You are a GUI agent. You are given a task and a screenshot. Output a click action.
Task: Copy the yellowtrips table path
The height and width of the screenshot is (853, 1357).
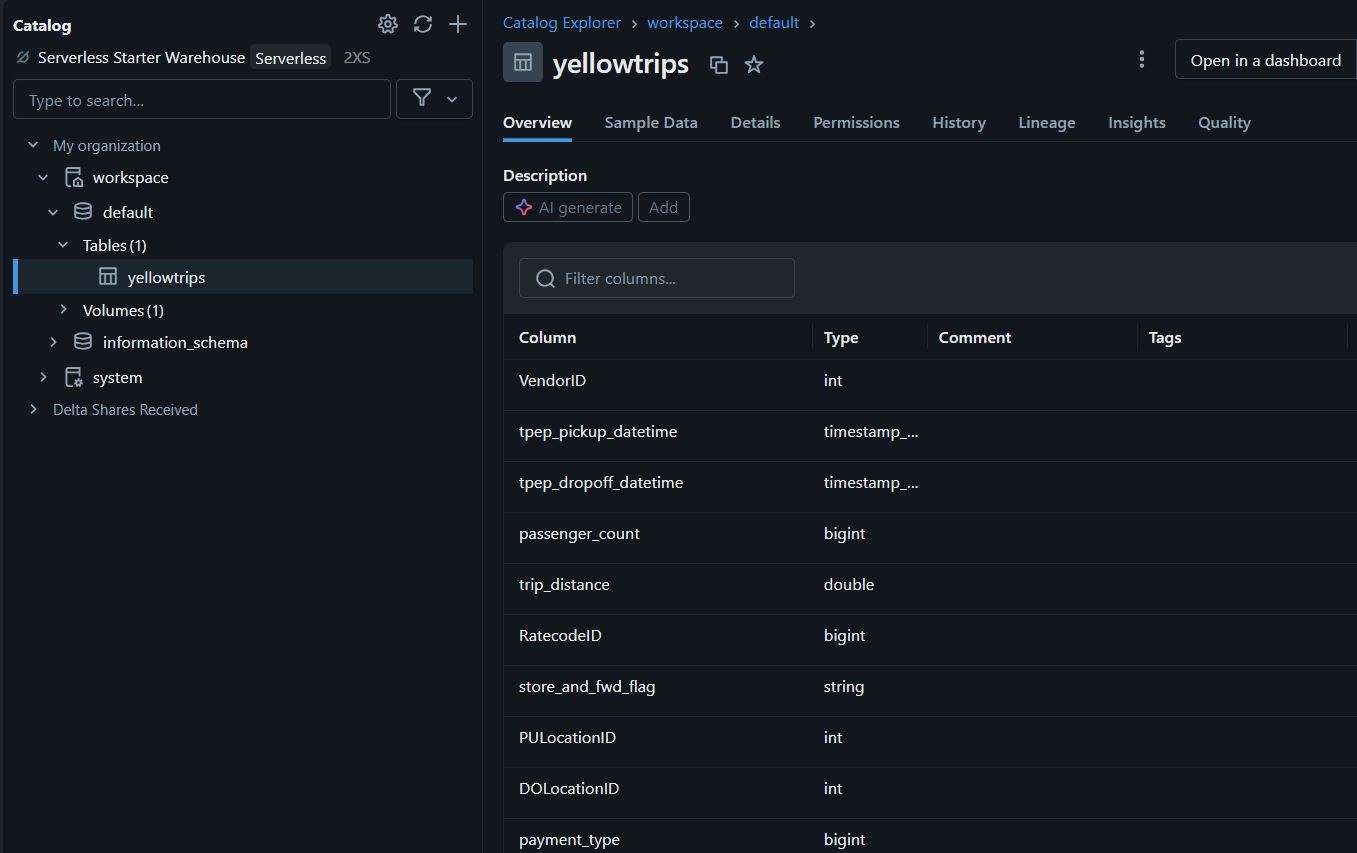[718, 64]
